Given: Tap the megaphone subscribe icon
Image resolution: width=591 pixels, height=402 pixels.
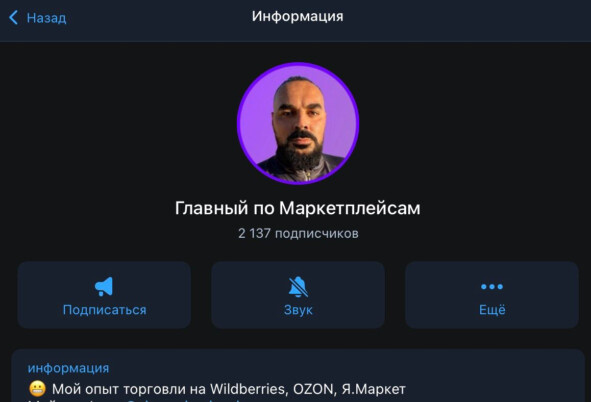Looking at the screenshot, I should tap(104, 286).
